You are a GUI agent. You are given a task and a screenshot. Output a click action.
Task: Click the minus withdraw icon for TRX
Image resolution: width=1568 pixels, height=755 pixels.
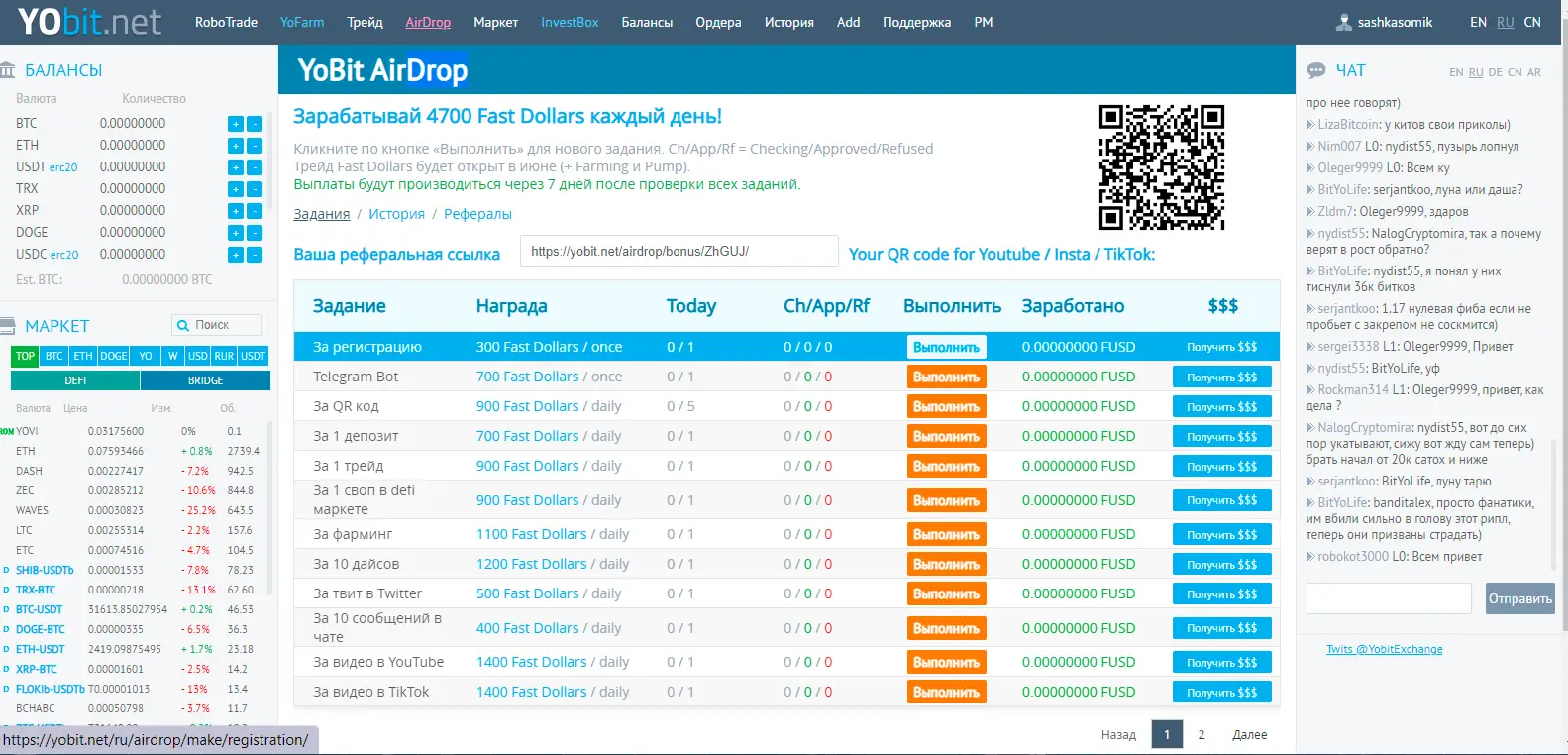point(255,189)
